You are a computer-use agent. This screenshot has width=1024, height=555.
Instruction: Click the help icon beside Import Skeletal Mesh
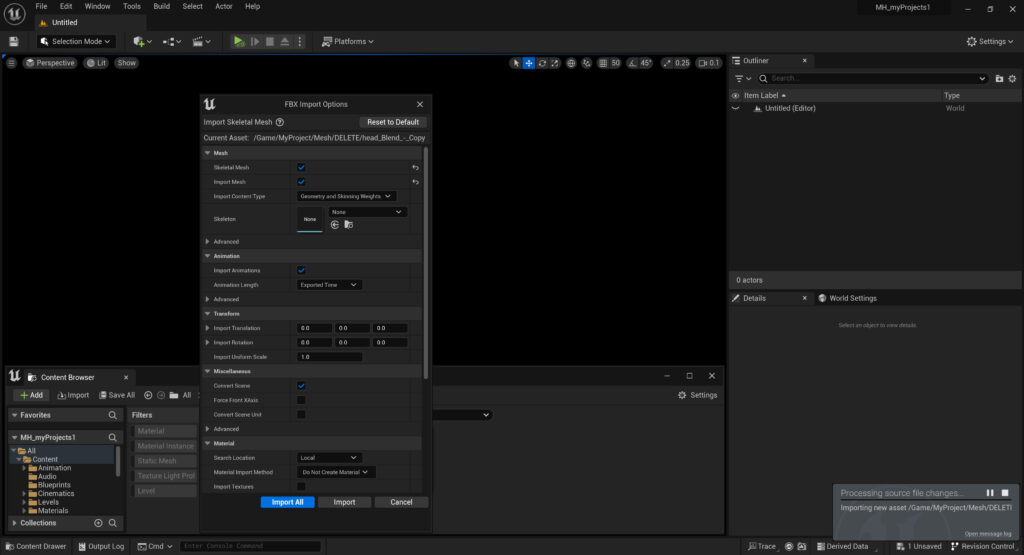(x=280, y=122)
